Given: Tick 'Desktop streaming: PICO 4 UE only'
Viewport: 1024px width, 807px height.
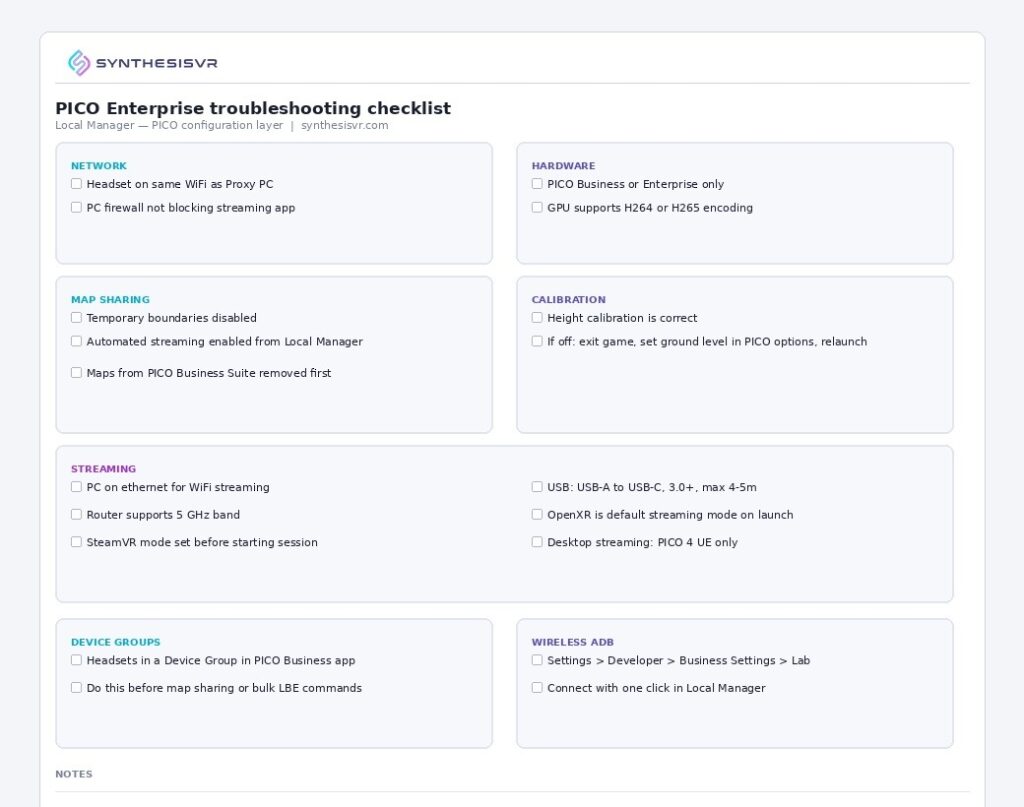Looking at the screenshot, I should [x=537, y=543].
